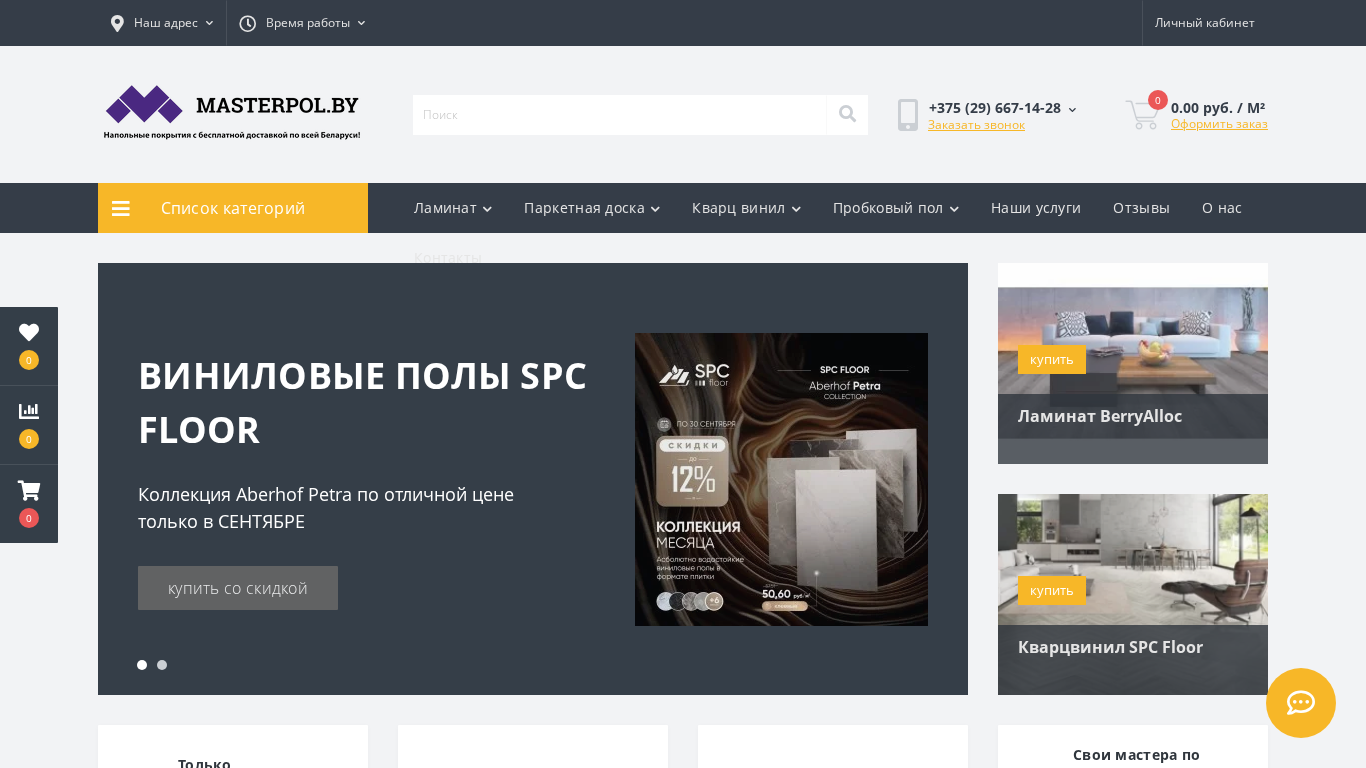Image resolution: width=1366 pixels, height=768 pixels.
Task: Expand the Кварц винил menu
Action: coord(746,208)
